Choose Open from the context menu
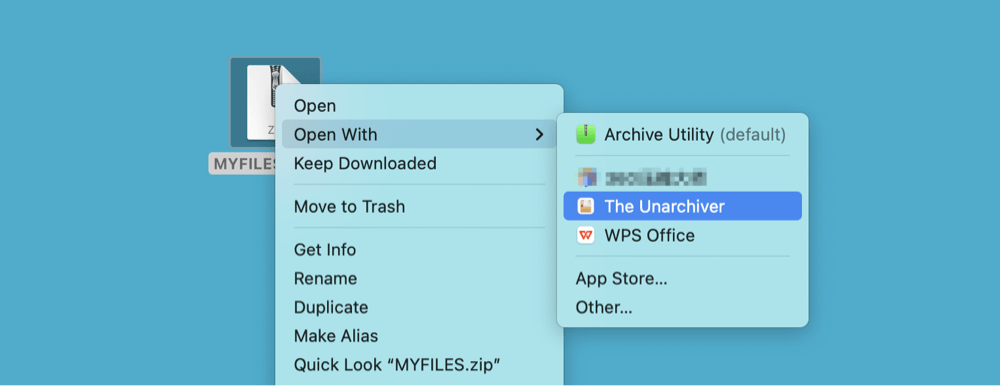The height and width of the screenshot is (386, 1000). click(419, 106)
